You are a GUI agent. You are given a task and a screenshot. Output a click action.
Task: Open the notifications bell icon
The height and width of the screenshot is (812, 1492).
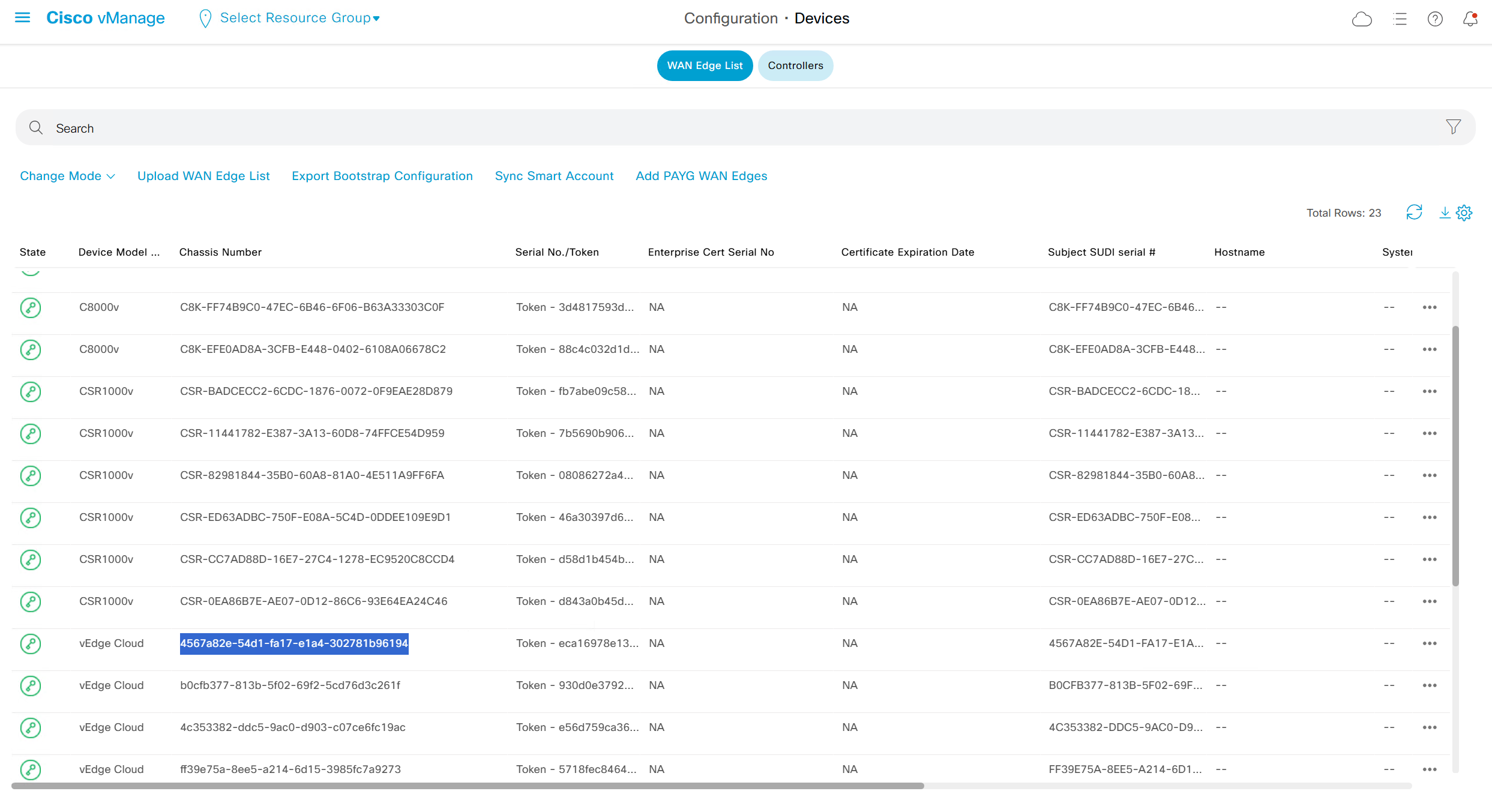pos(1470,19)
